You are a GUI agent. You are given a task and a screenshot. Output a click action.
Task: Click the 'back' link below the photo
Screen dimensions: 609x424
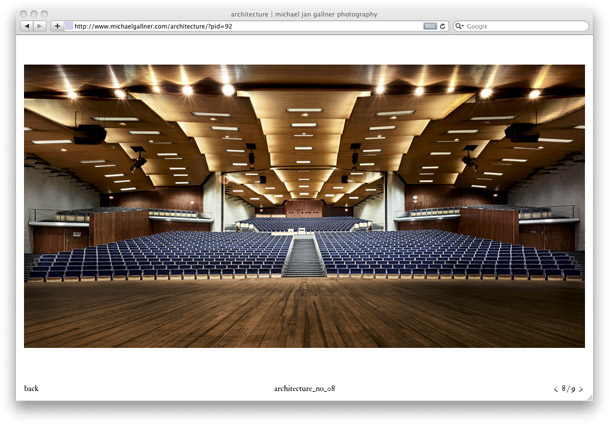[x=31, y=388]
